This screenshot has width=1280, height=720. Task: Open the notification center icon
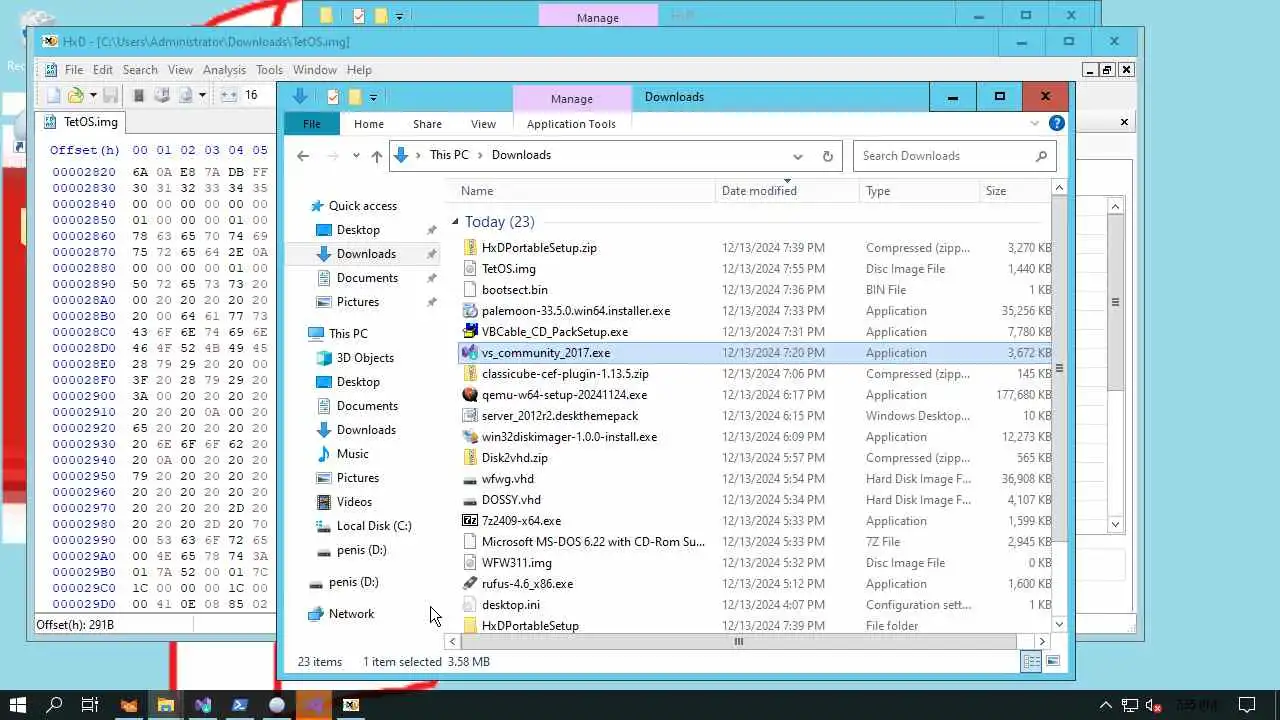point(1247,705)
